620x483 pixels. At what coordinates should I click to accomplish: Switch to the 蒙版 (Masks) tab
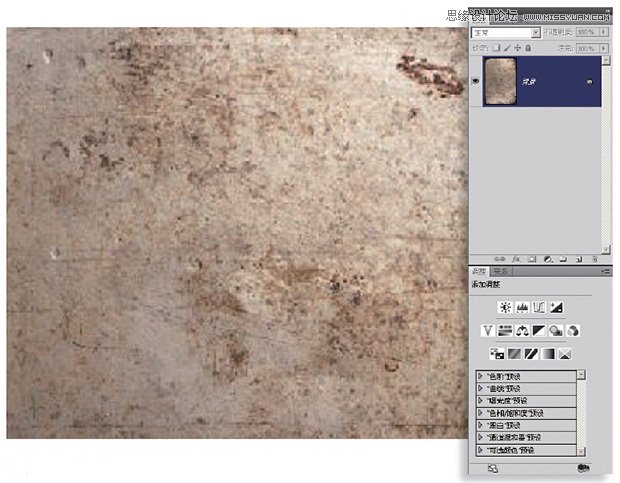coord(501,272)
